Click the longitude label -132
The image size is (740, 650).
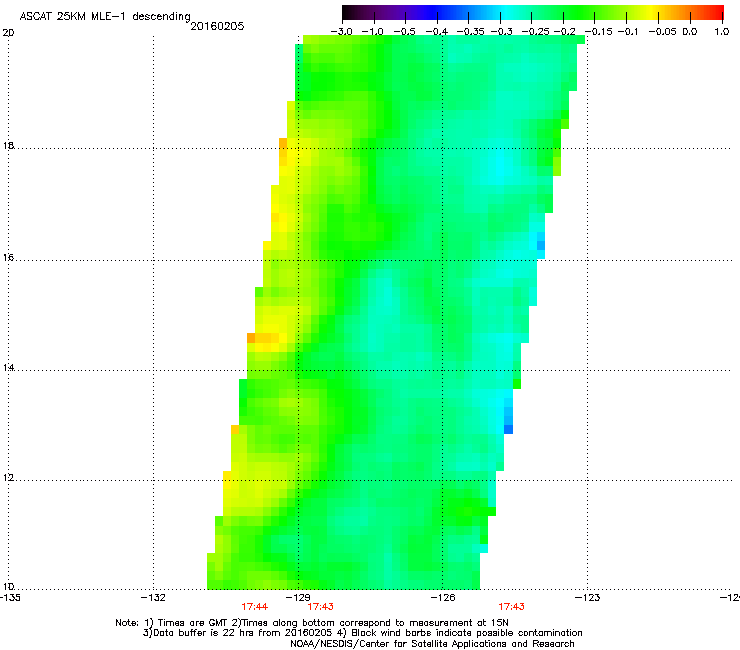pos(153,598)
